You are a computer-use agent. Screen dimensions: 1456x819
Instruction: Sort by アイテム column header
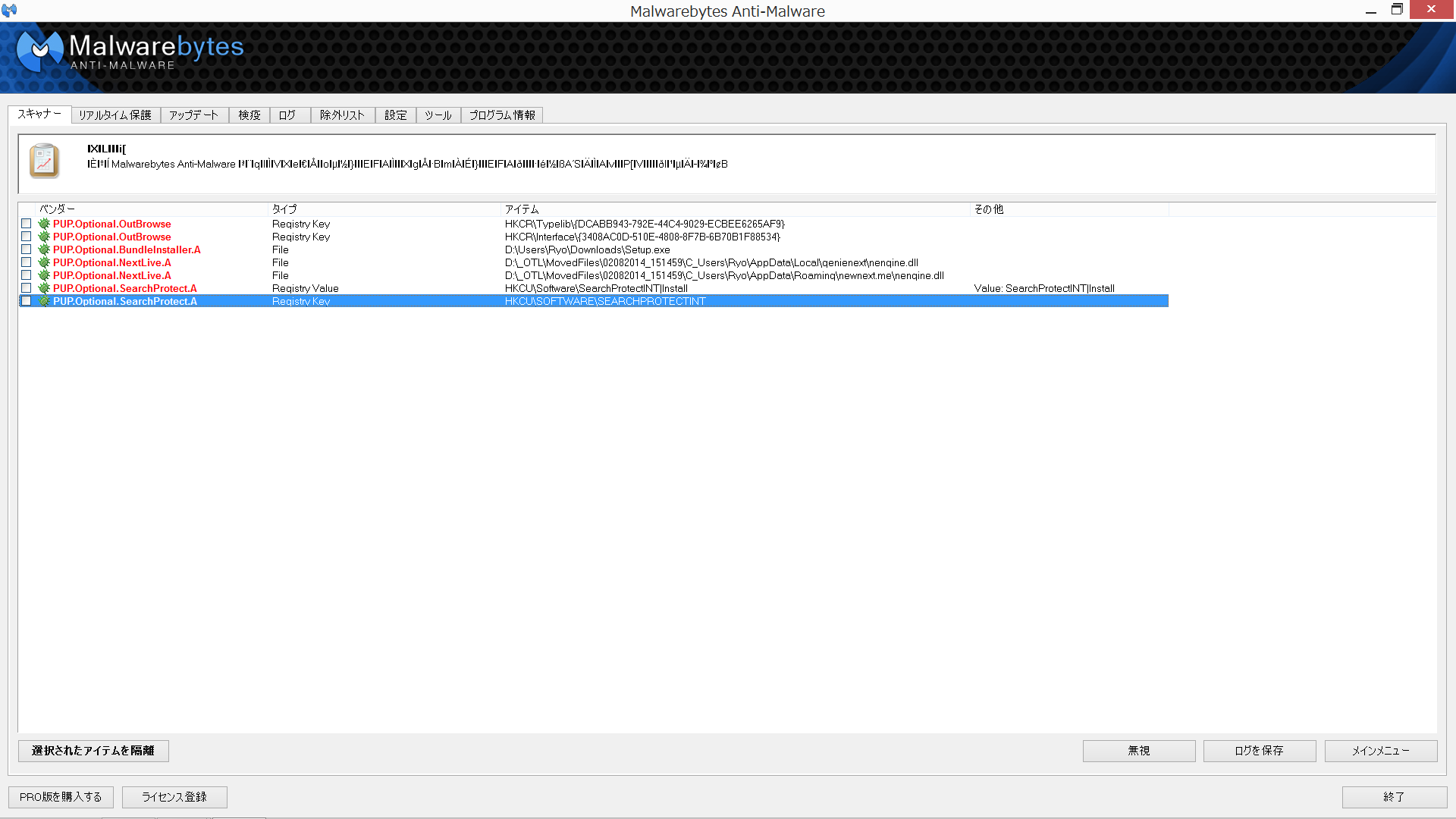[x=736, y=209]
